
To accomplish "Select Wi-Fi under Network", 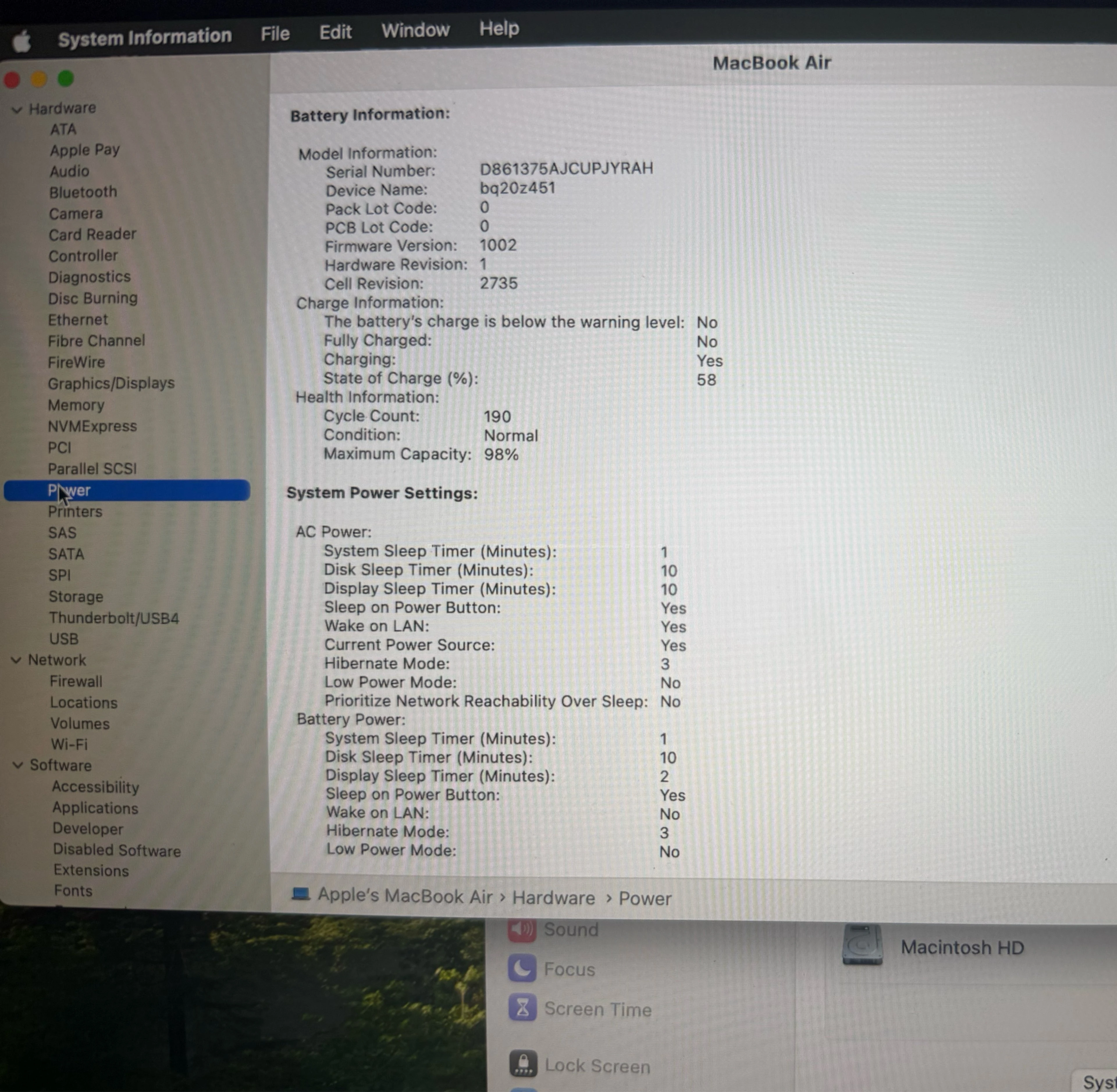I will point(69,744).
